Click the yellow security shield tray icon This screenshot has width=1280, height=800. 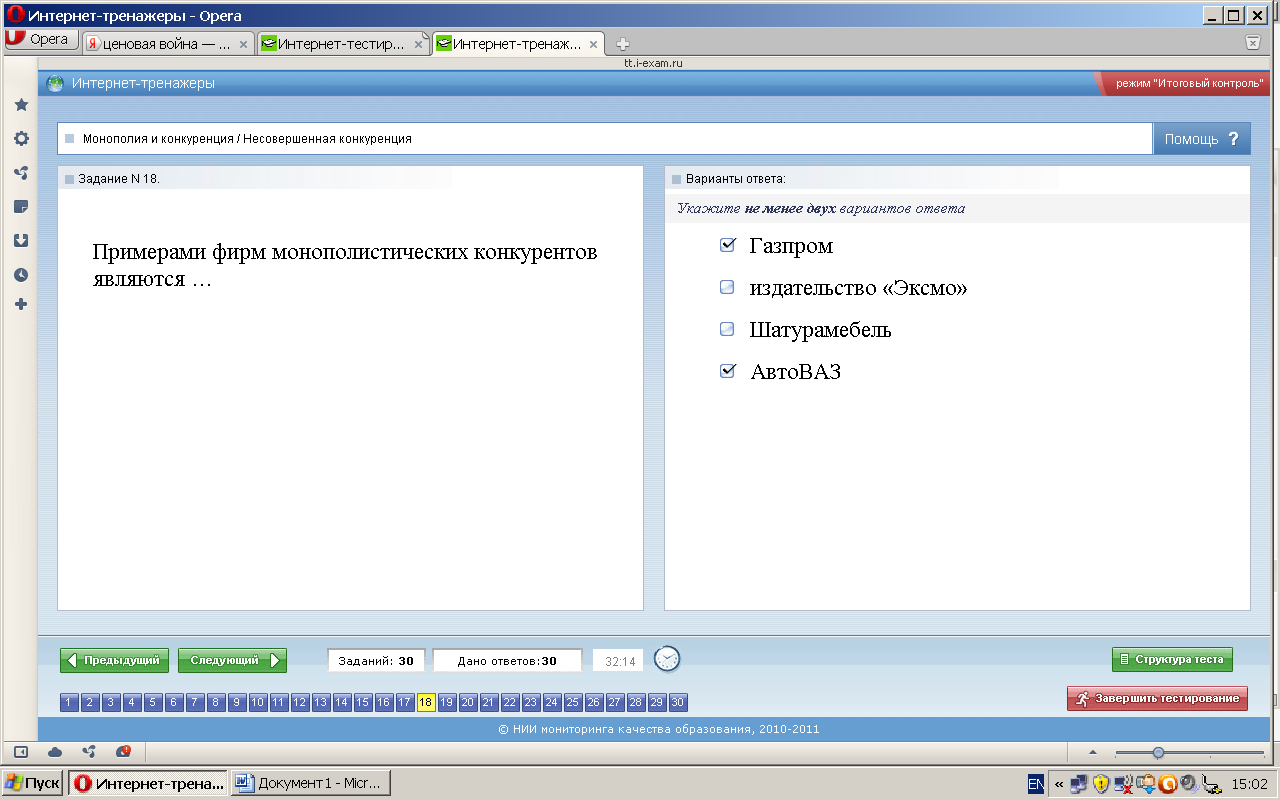point(1101,784)
